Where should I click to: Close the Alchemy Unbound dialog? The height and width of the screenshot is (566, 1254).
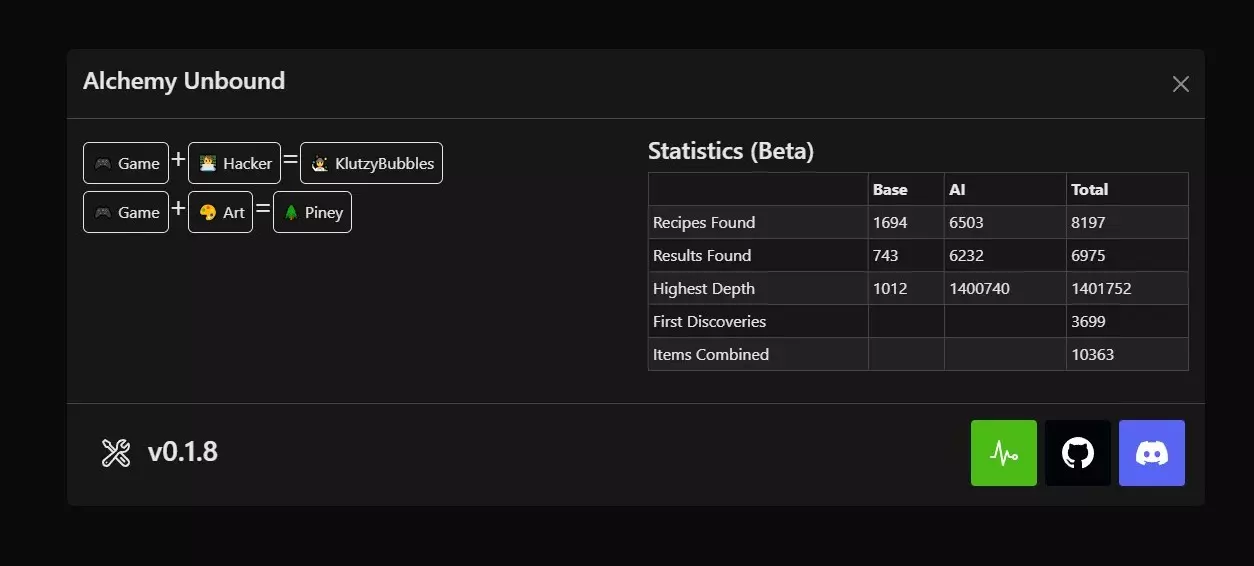pyautogui.click(x=1181, y=84)
